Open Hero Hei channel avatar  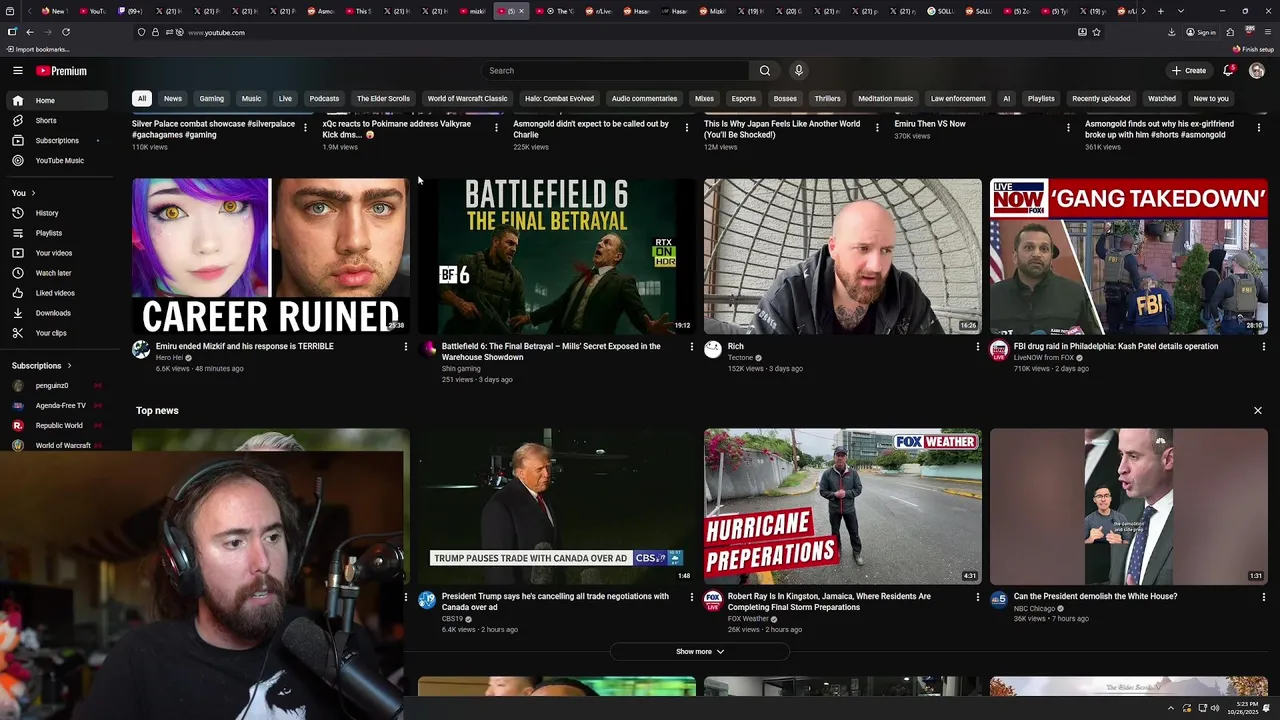141,349
